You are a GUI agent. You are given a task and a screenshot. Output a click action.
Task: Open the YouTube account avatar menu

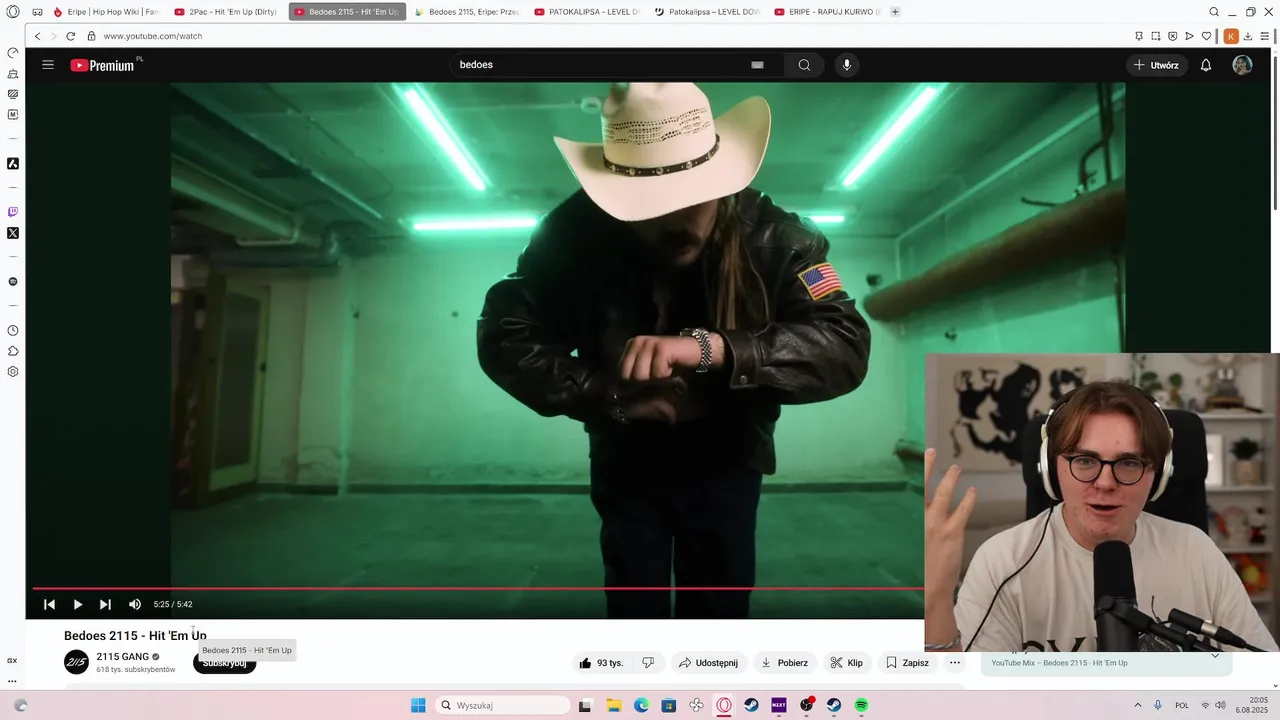pos(1242,65)
